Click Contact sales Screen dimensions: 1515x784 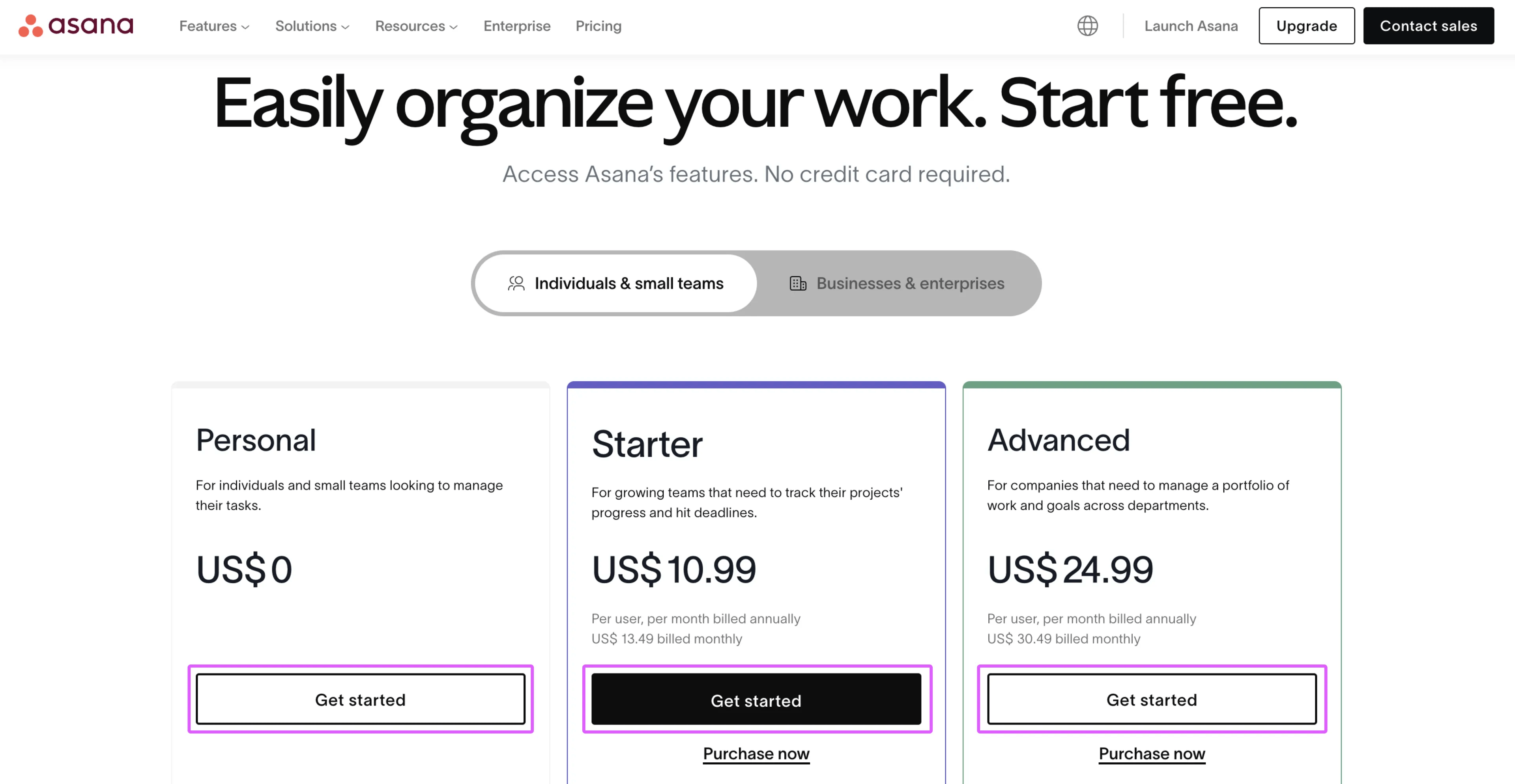(1429, 26)
